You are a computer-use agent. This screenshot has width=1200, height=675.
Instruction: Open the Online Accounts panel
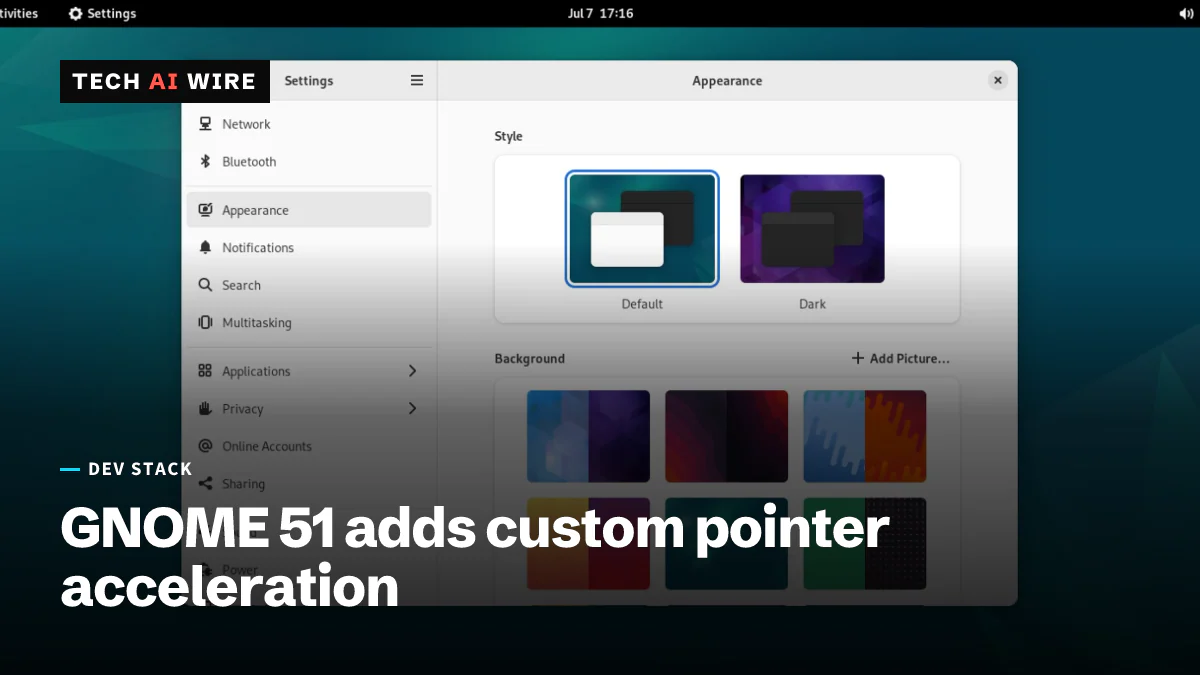309,446
